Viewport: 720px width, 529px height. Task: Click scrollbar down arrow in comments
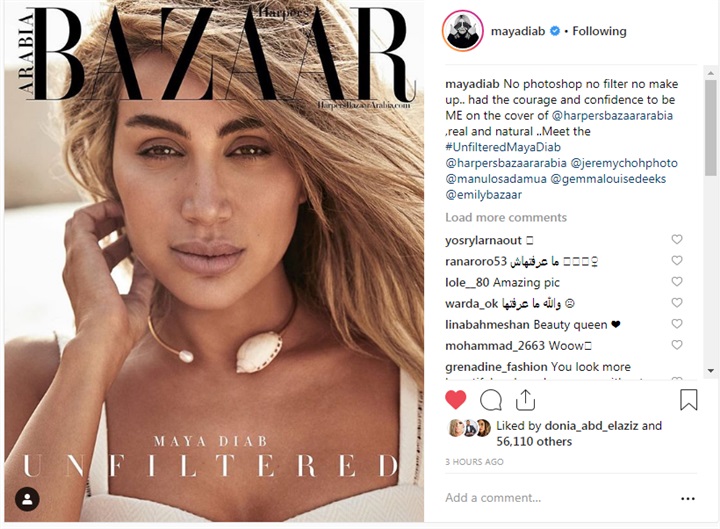(x=710, y=371)
